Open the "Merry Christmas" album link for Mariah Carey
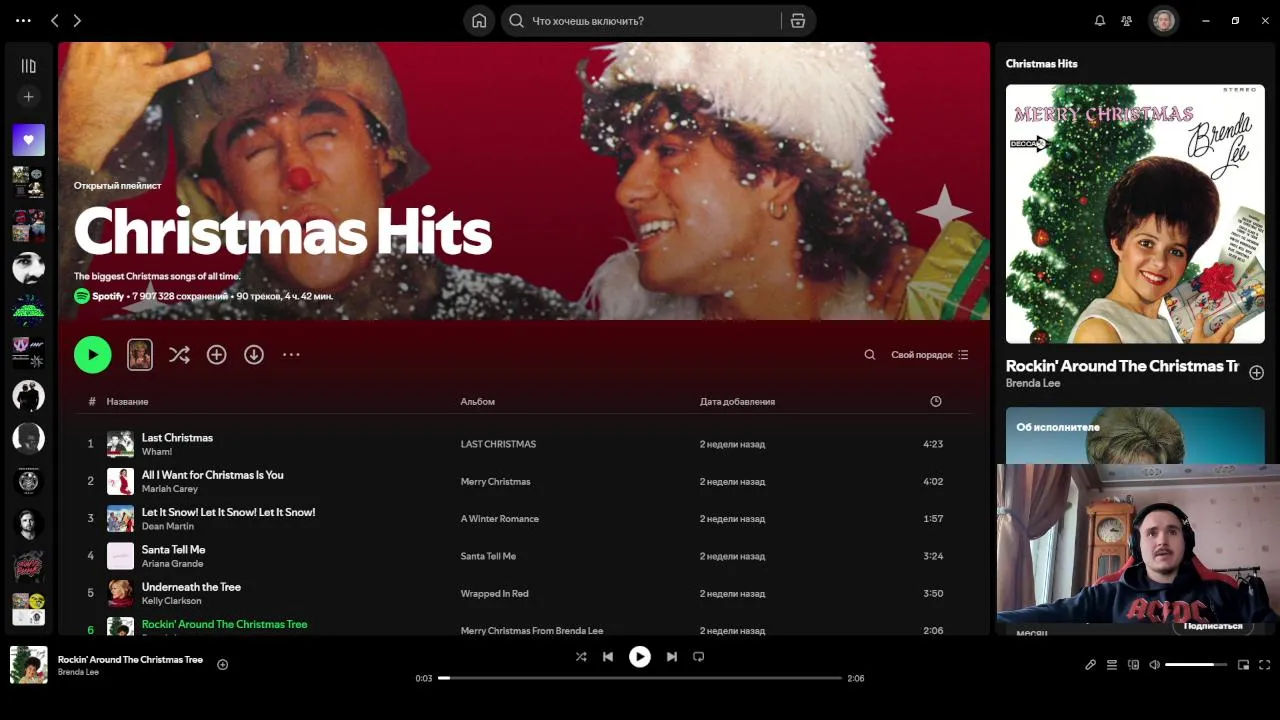Screen dimensions: 1280x720 495,482
